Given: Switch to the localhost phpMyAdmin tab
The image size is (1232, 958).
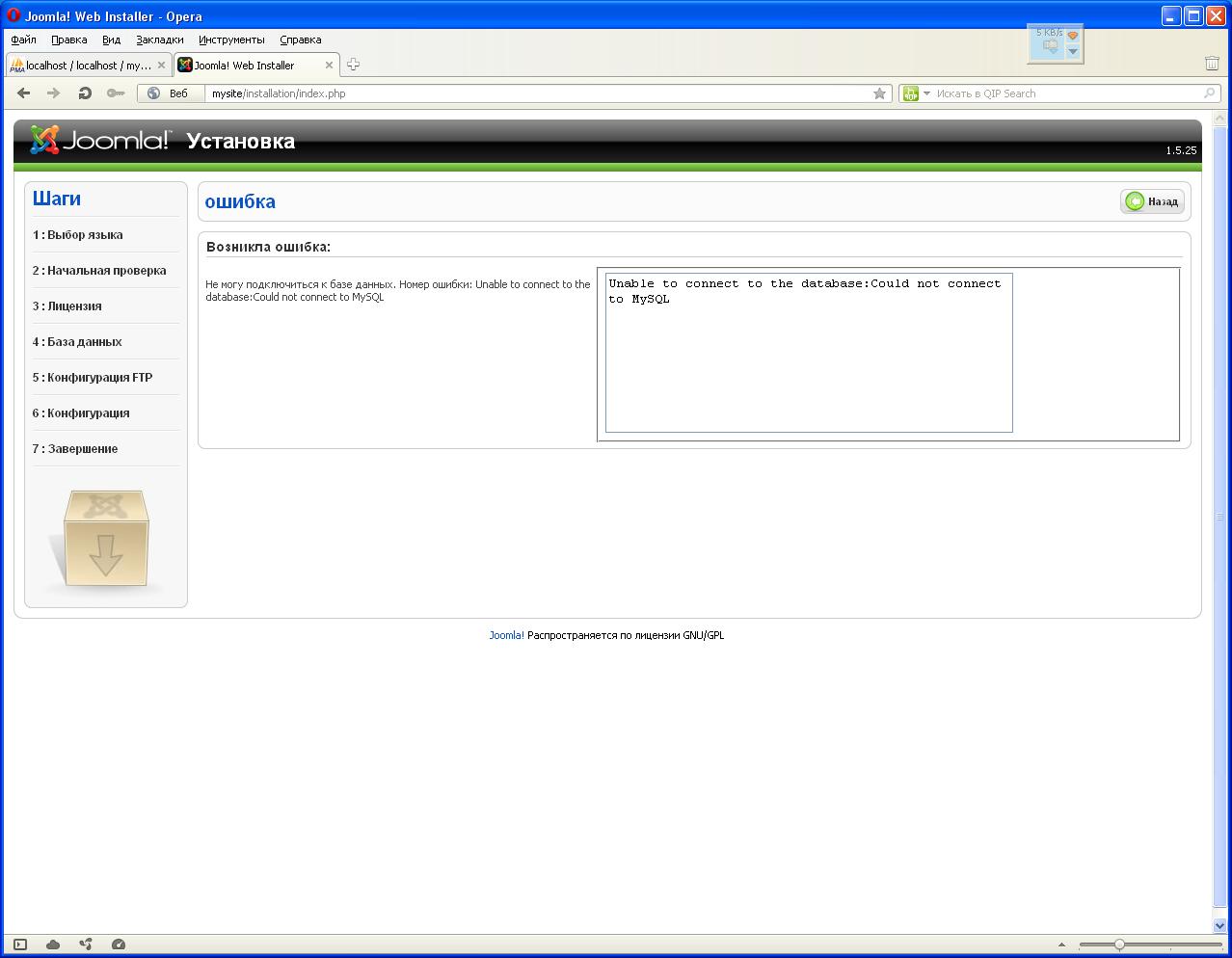Looking at the screenshot, I should coord(88,66).
